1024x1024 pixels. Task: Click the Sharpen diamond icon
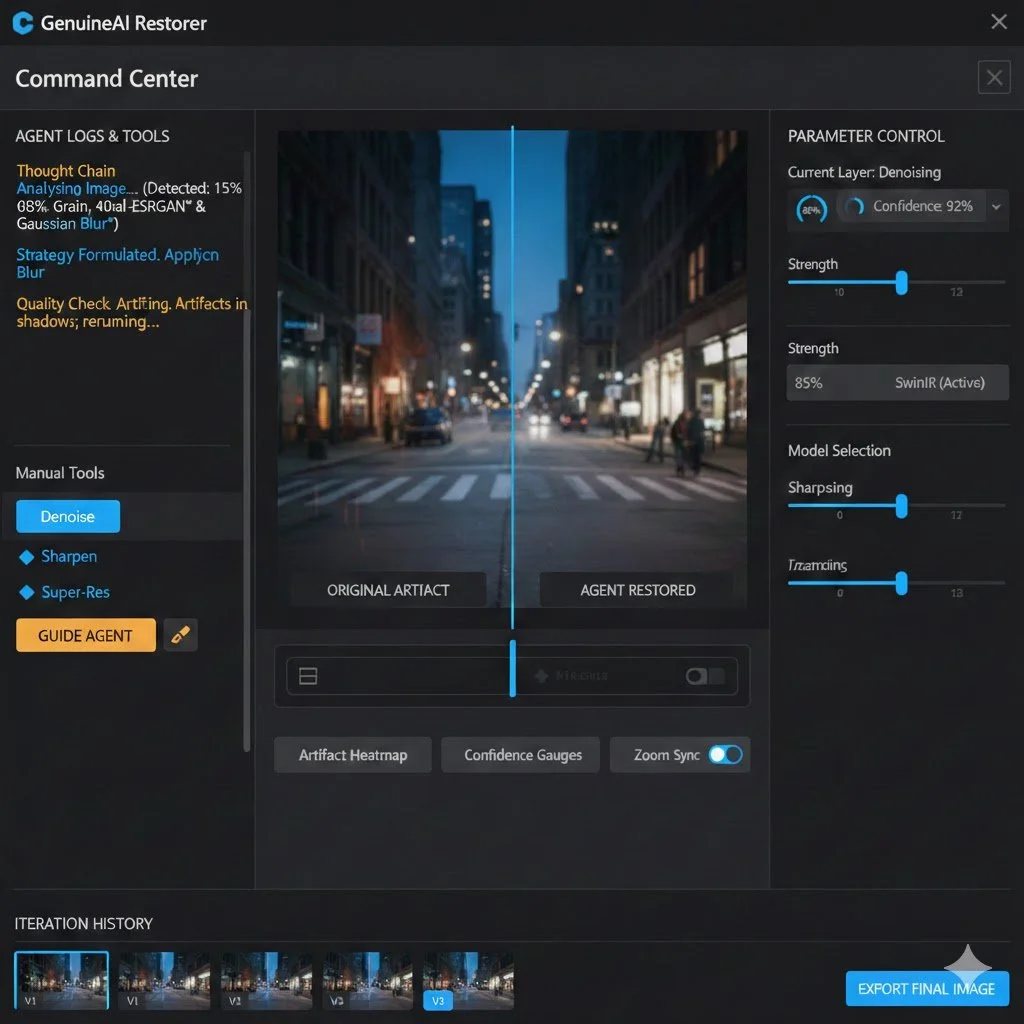click(x=27, y=557)
